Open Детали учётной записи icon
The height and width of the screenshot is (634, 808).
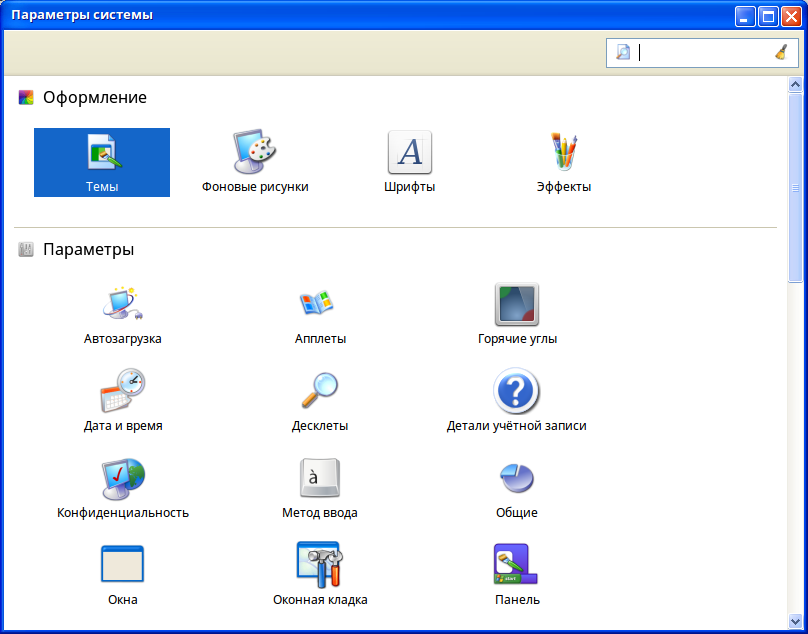coord(517,402)
